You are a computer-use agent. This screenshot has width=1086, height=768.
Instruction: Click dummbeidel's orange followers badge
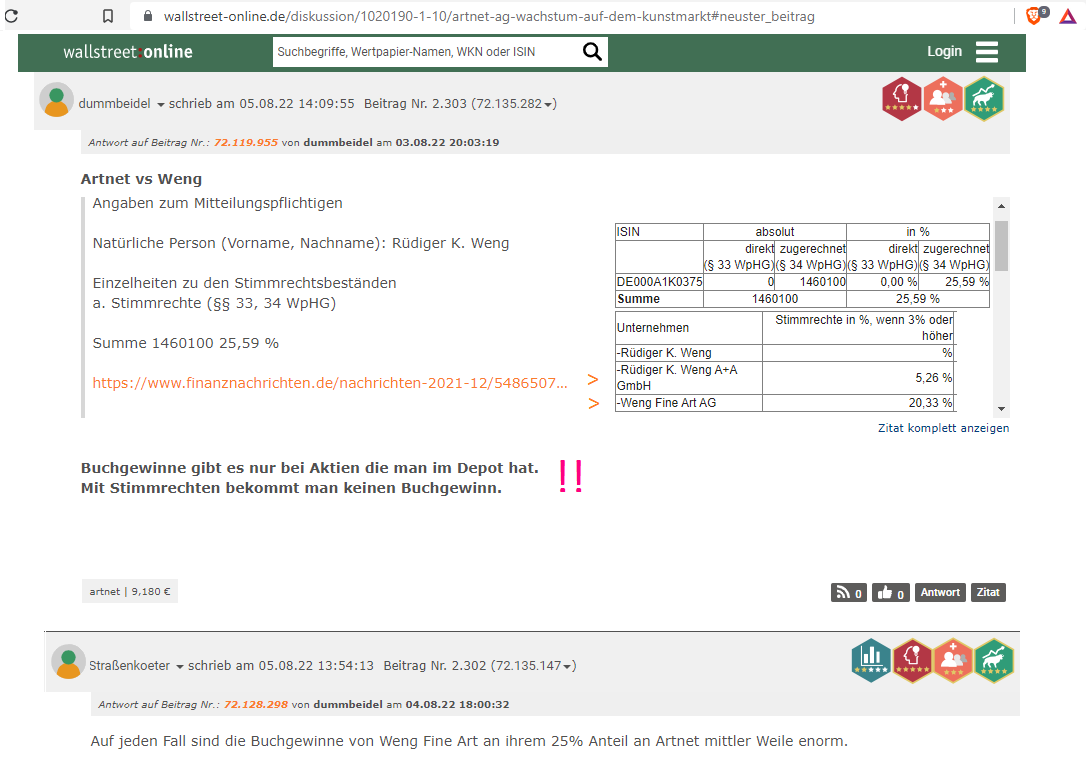tap(943, 98)
